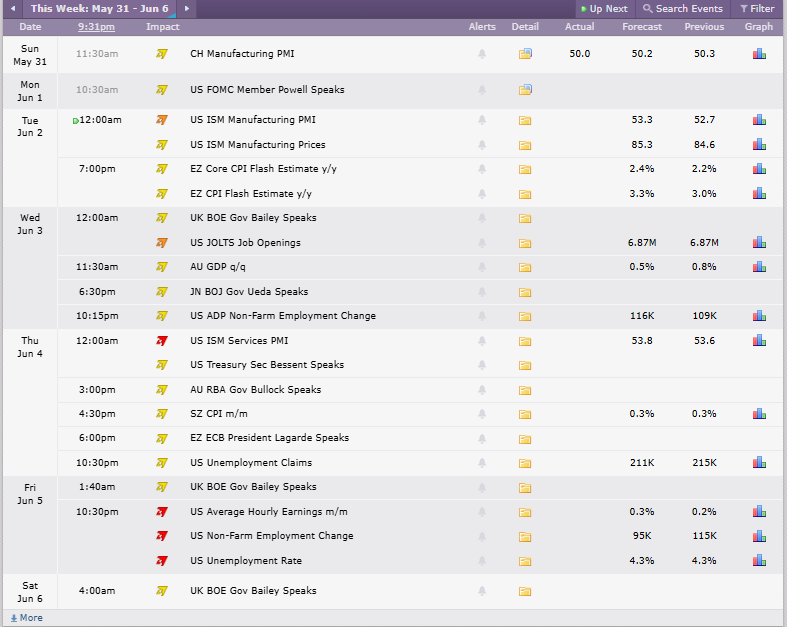Open detail folder for US FOMC Member Powell Speaks
This screenshot has height=627, width=787.
(525, 89)
